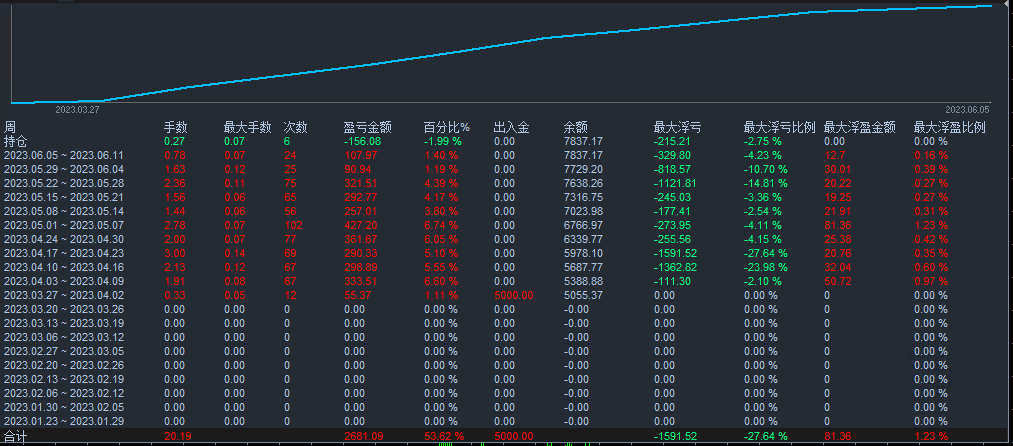Select week row 2023.04.17 ~ 2023.04.23
Viewport: 1013px width, 446px height.
[x=63, y=253]
